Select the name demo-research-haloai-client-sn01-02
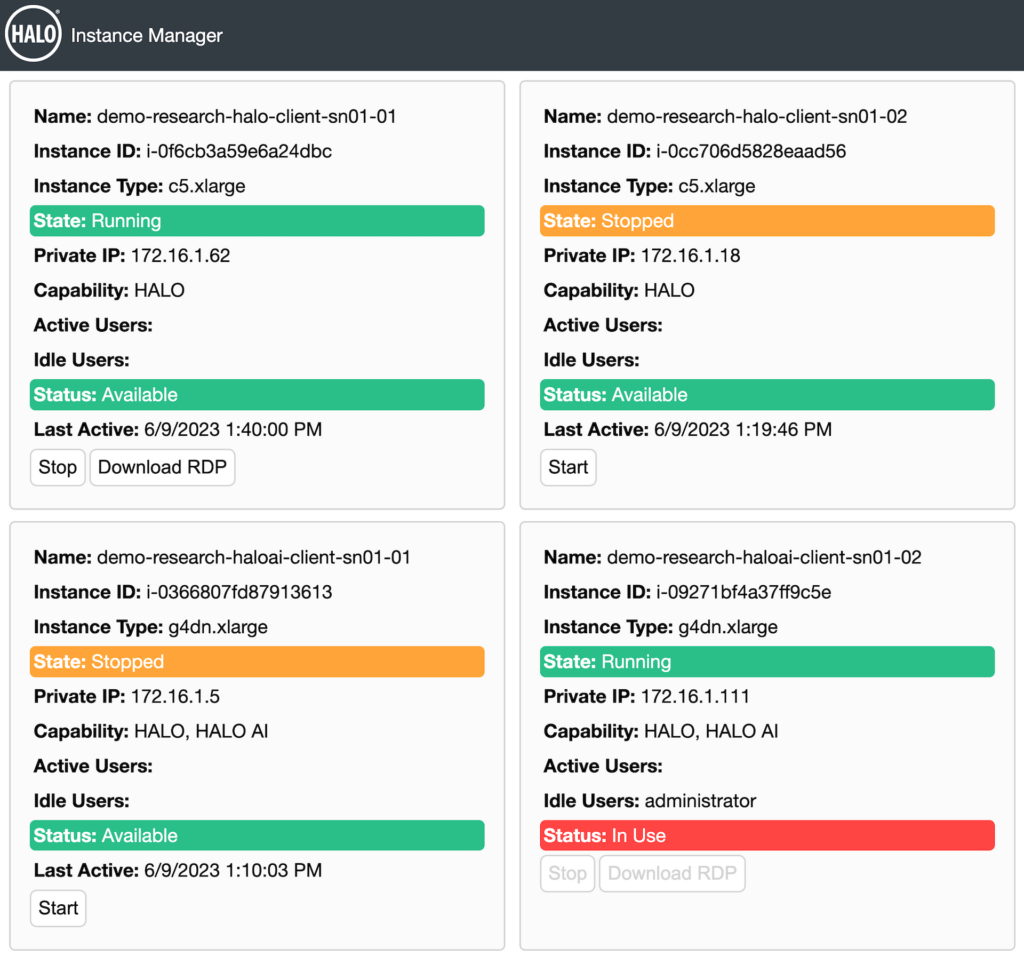The width and height of the screenshot is (1024, 956). [x=764, y=558]
